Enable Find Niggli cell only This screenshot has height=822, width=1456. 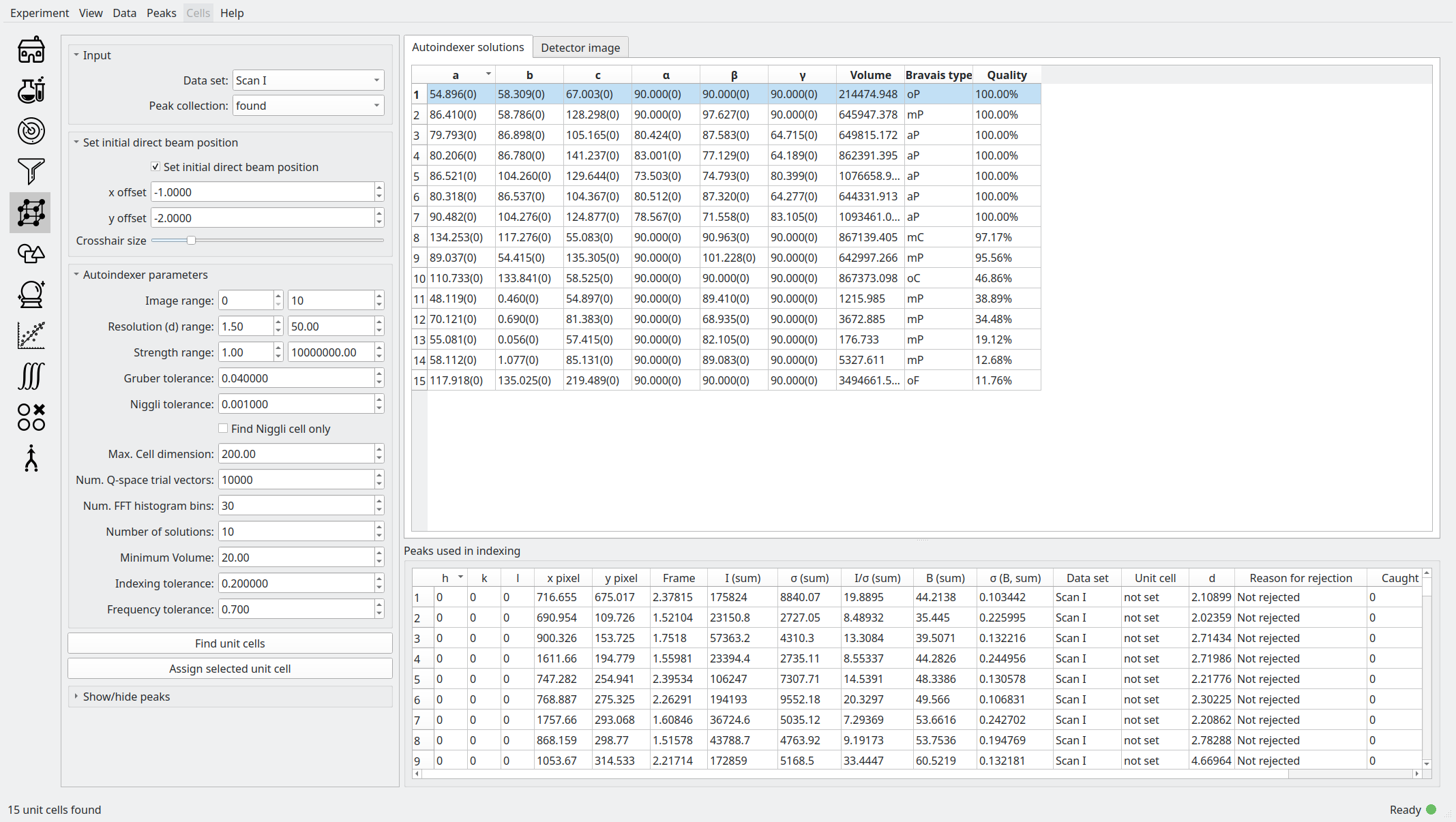[223, 429]
